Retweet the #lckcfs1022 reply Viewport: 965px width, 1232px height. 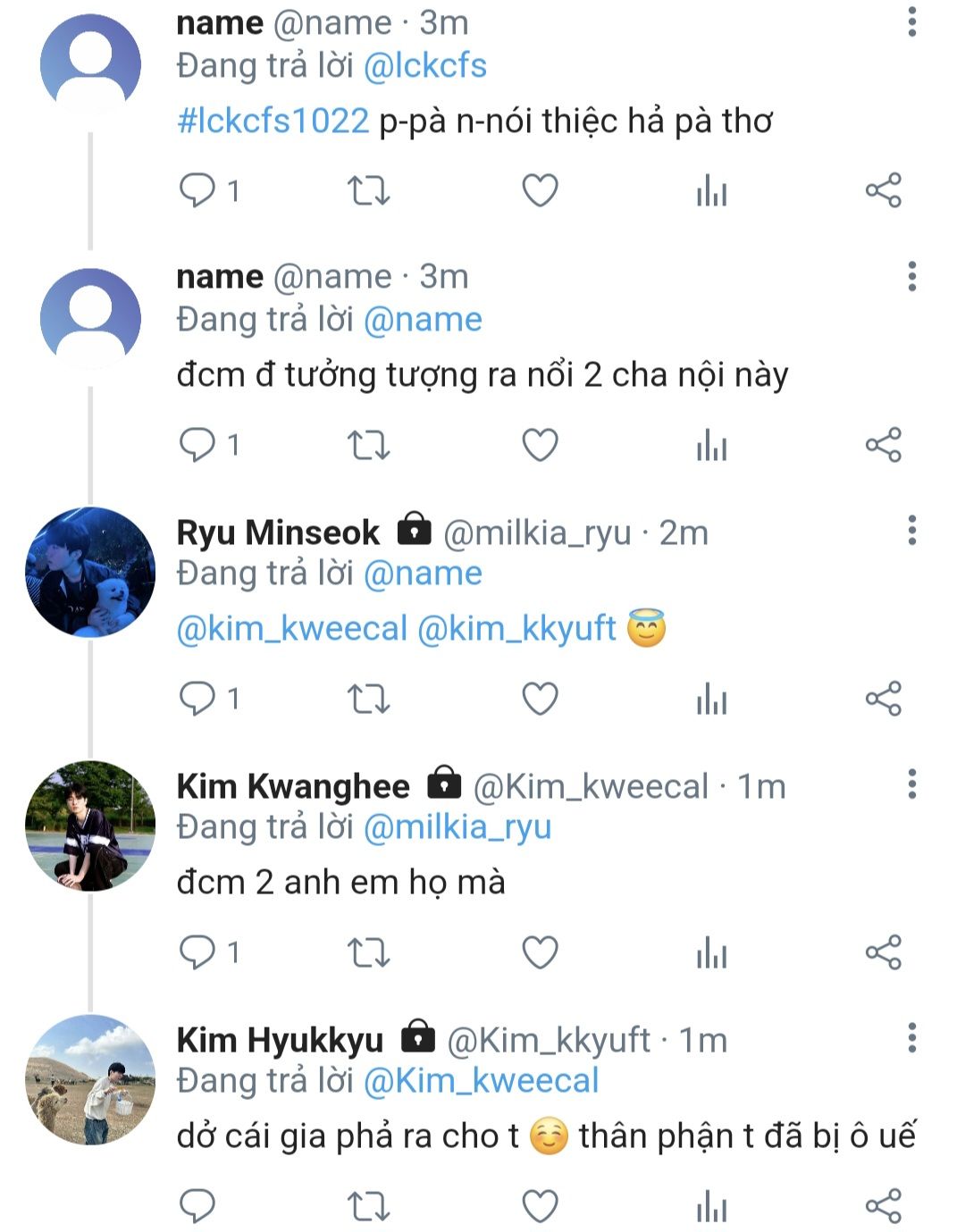click(368, 190)
